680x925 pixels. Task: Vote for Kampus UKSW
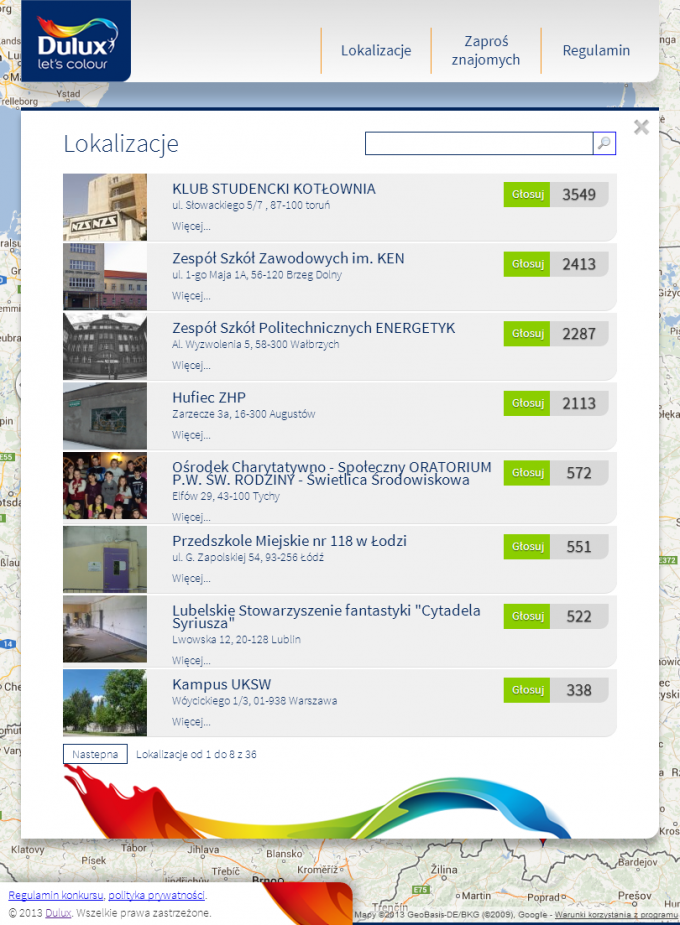(x=527, y=690)
